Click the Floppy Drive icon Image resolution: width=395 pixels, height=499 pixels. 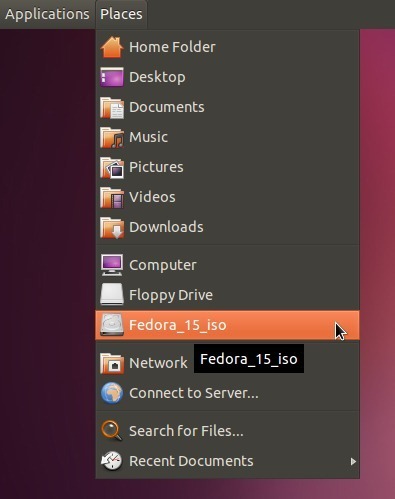112,295
